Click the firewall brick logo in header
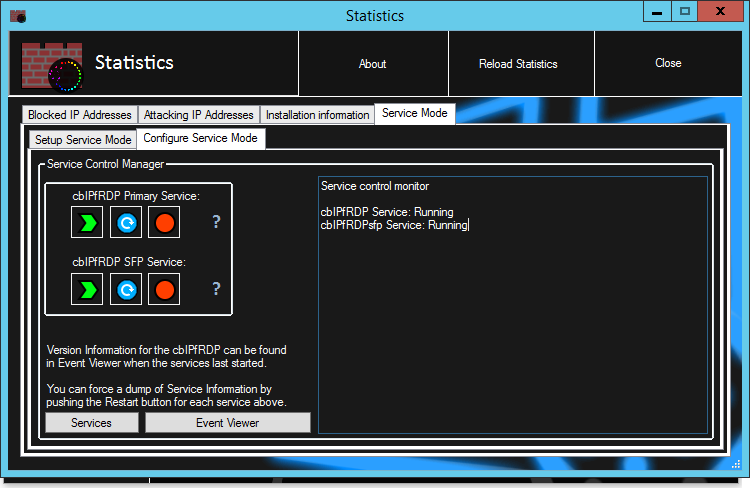 point(52,67)
